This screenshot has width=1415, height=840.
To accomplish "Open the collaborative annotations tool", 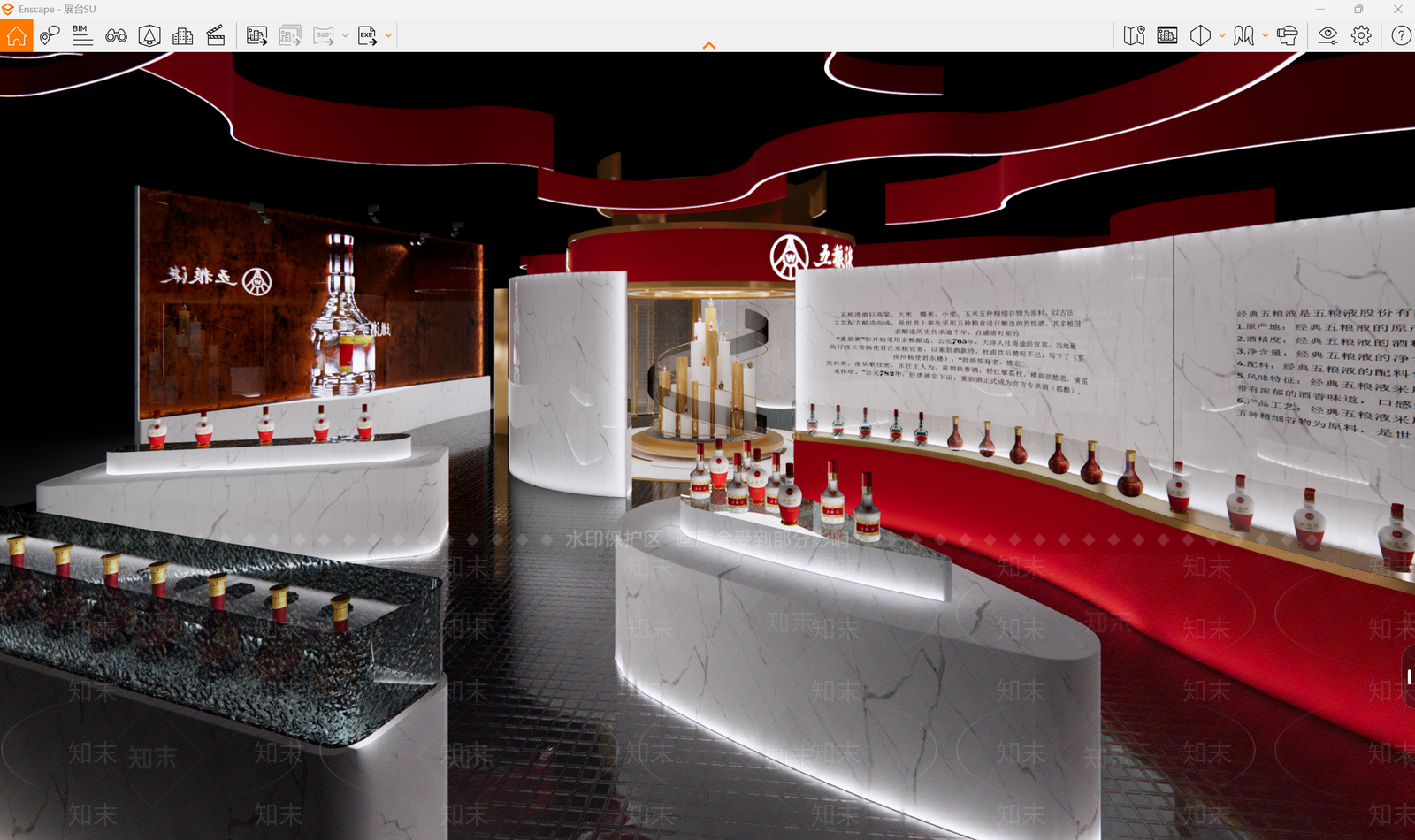I will (x=50, y=35).
